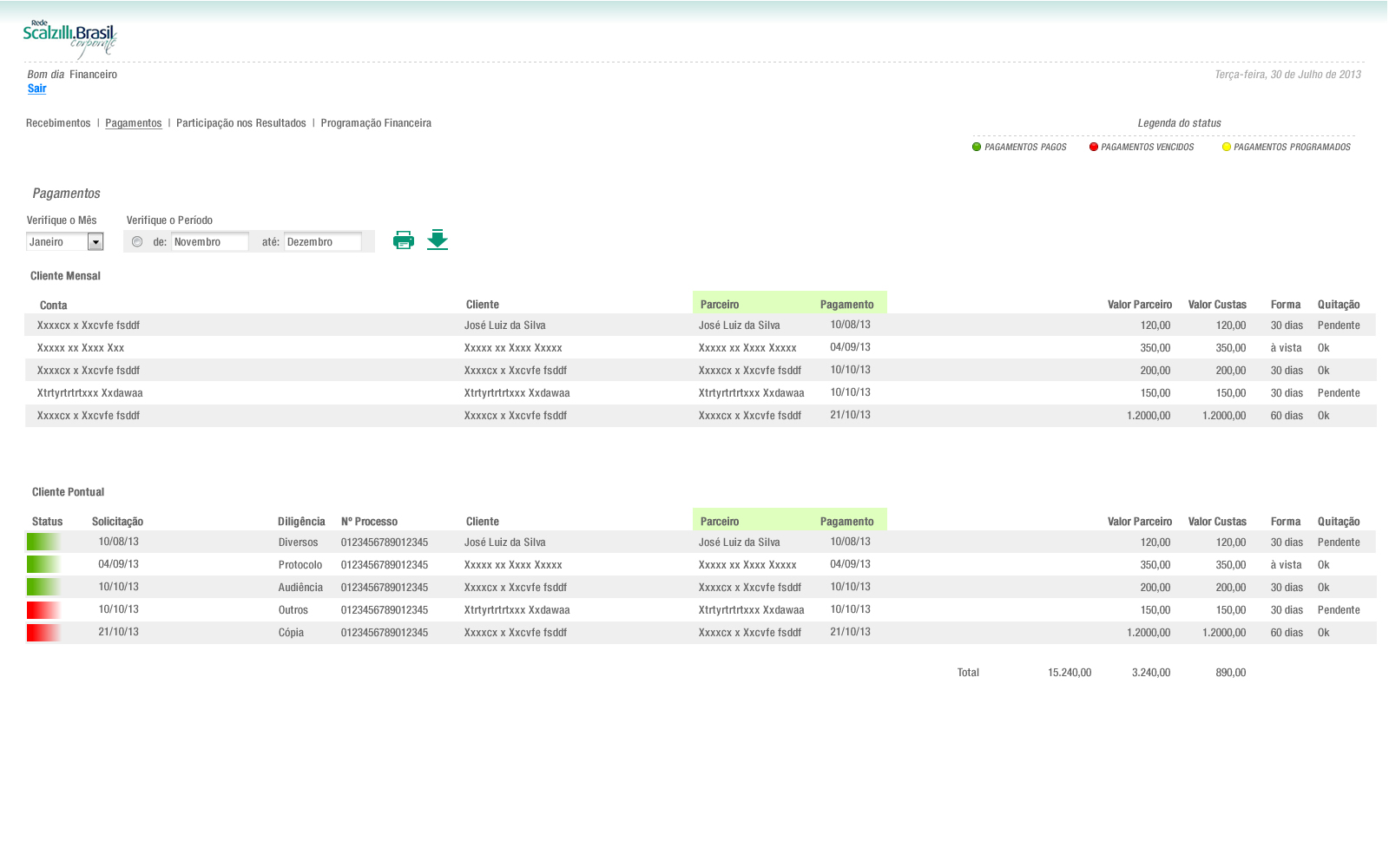Click the red Pagamentos Vencidos legend dot
Image resolution: width=1389 pixels, height=868 pixels.
1094,147
